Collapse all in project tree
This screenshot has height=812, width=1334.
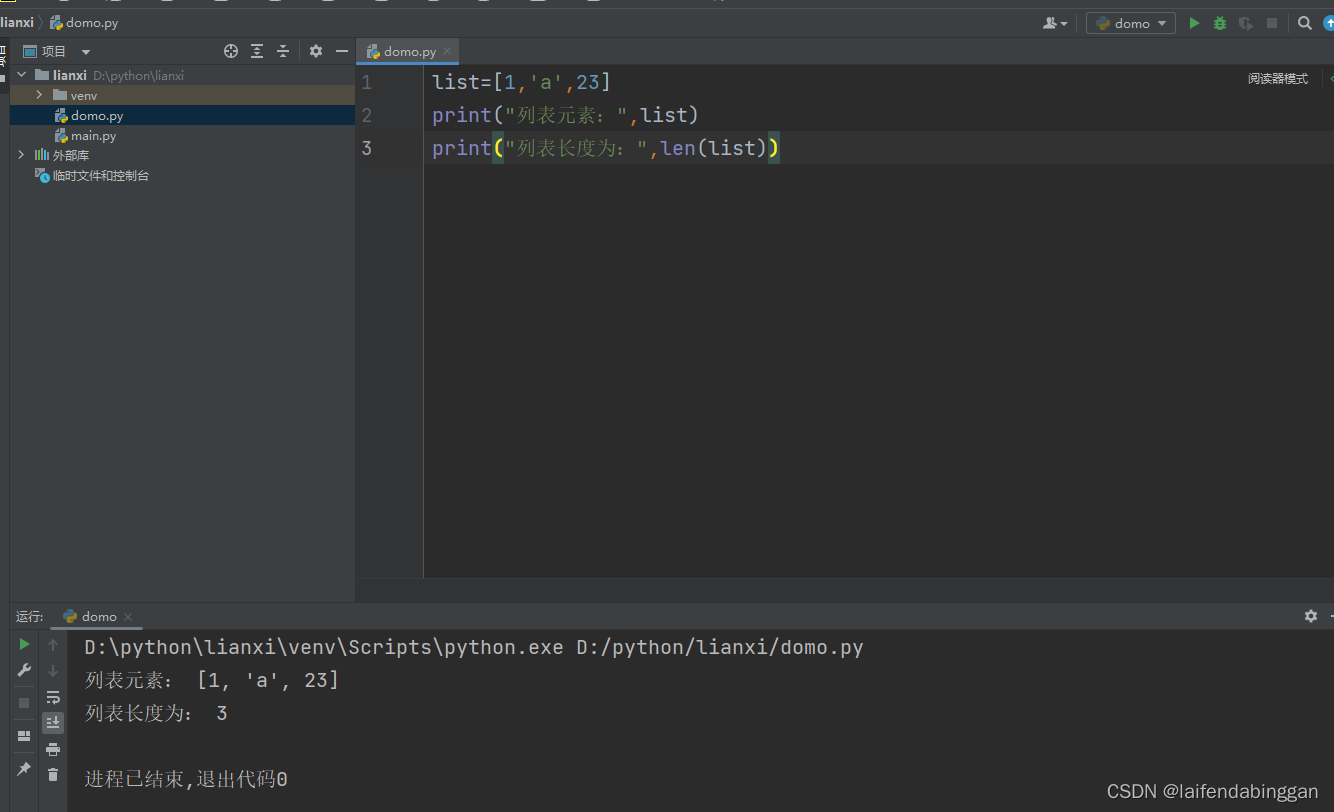pyautogui.click(x=283, y=51)
